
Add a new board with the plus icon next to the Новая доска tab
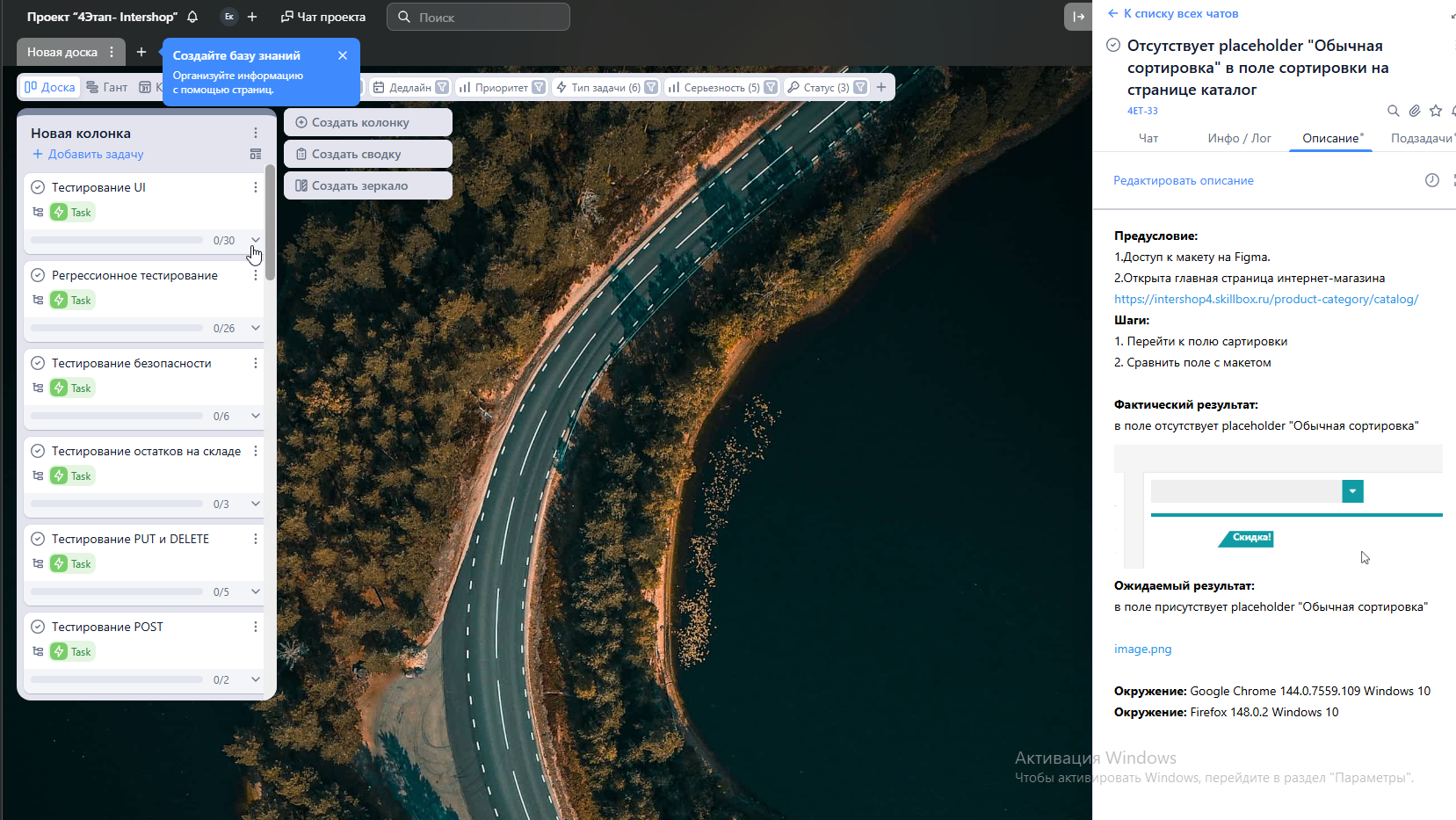tap(141, 52)
